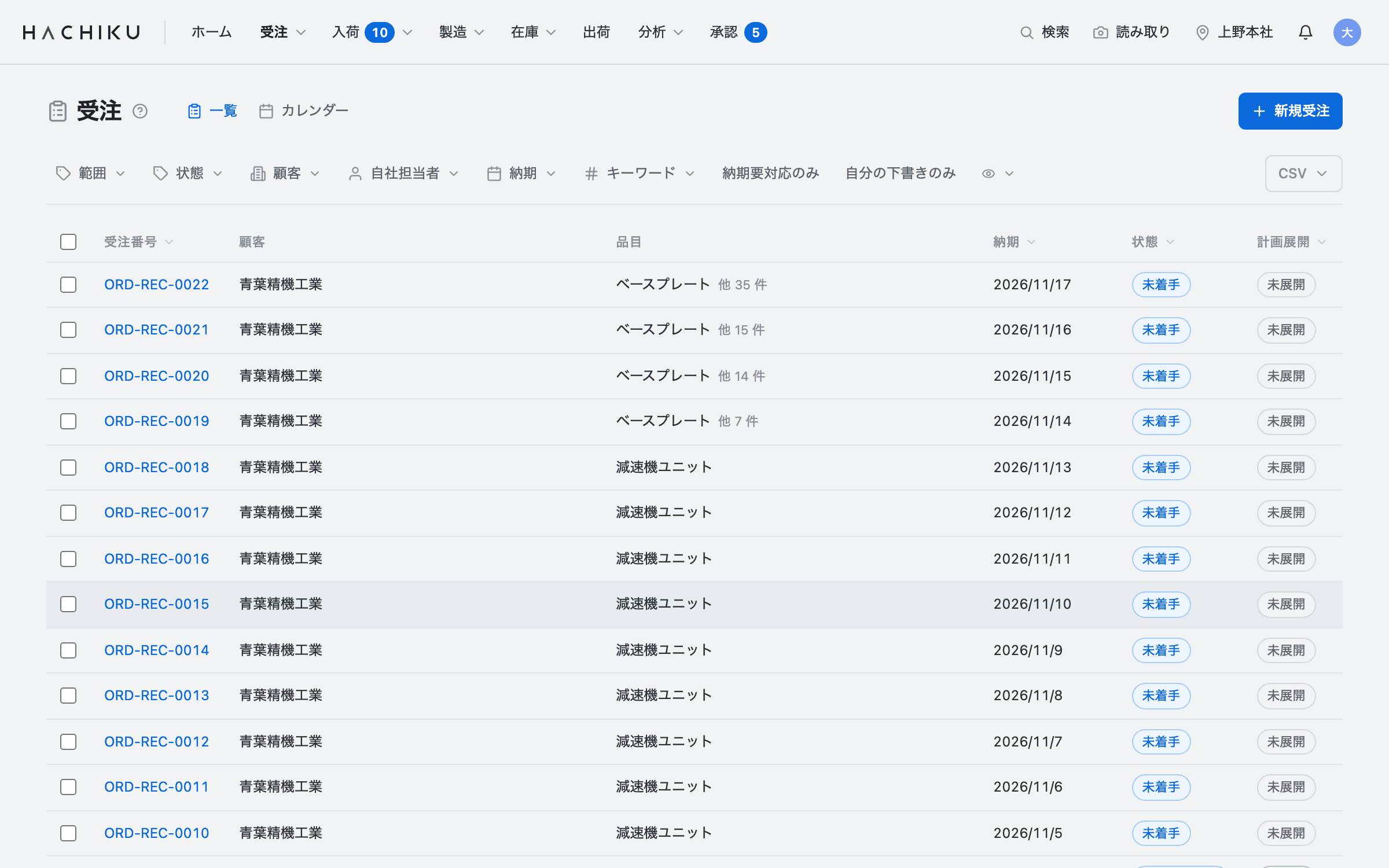Open the 分析 menu
The height and width of the screenshot is (868, 1389).
click(660, 32)
